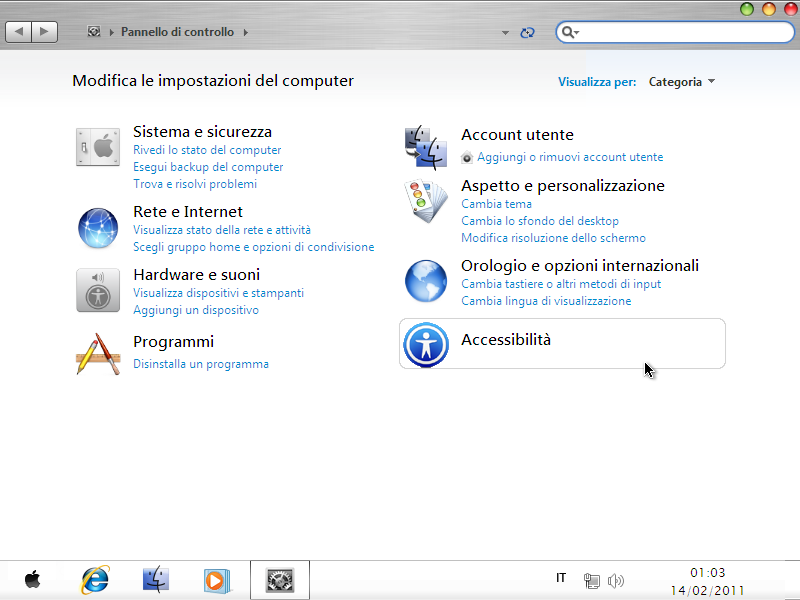Go forward with the right arrow button
The height and width of the screenshot is (600, 800).
click(x=44, y=32)
